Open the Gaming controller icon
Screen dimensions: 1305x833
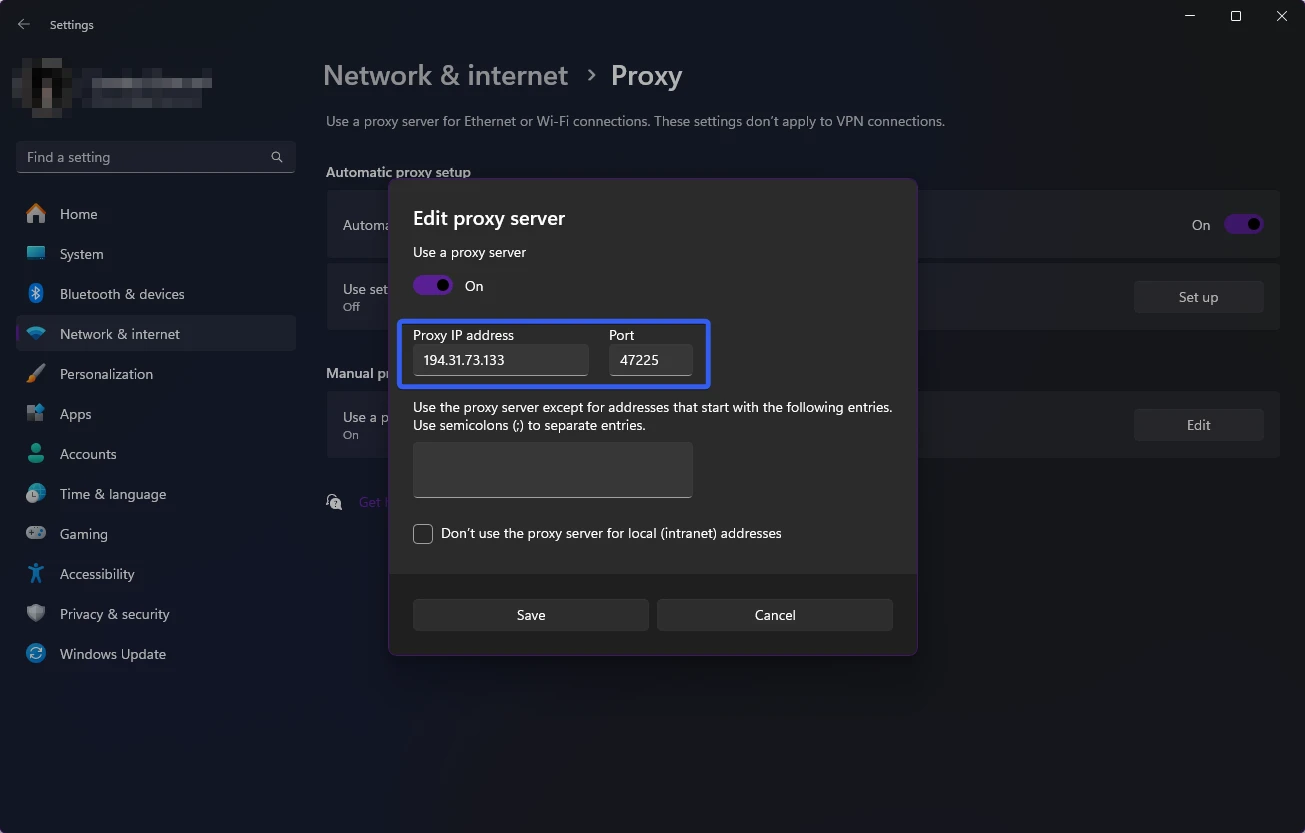[x=36, y=534]
